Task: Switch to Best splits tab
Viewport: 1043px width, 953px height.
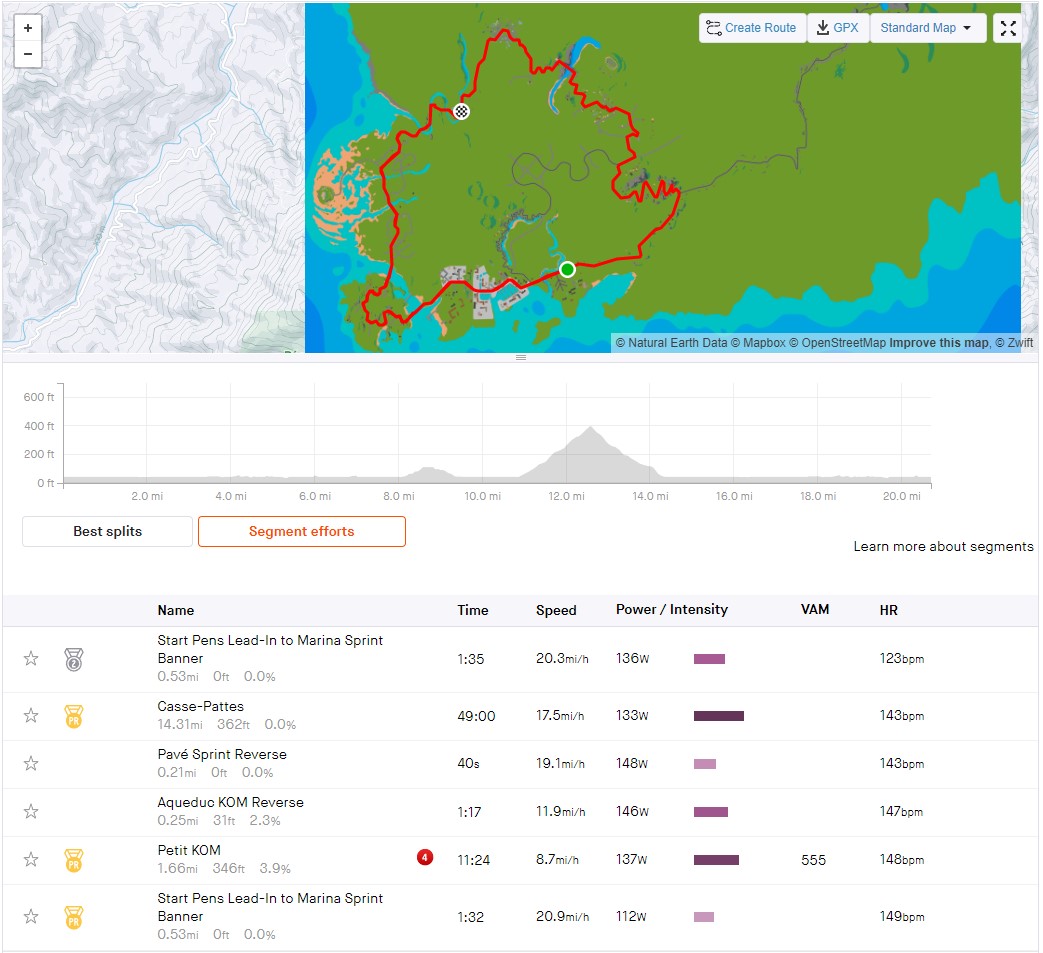Action: (107, 531)
